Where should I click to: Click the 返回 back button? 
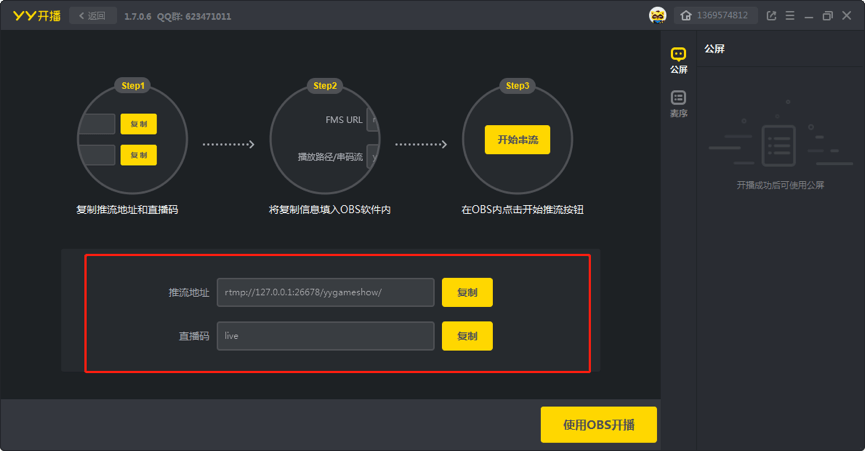click(x=93, y=15)
